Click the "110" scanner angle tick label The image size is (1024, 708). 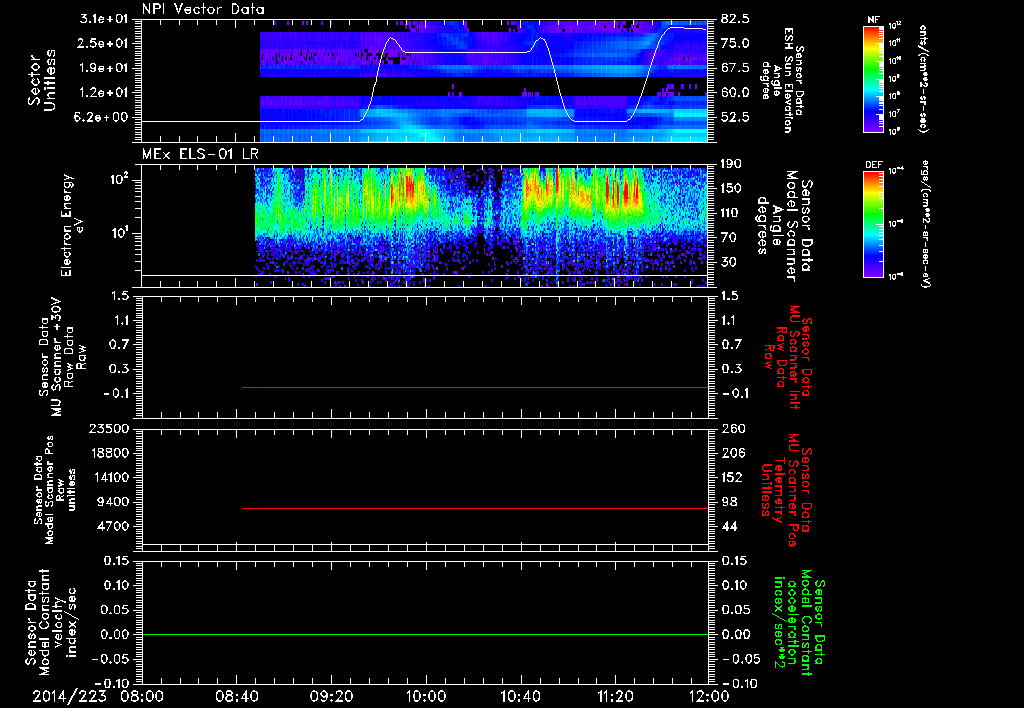coord(731,213)
